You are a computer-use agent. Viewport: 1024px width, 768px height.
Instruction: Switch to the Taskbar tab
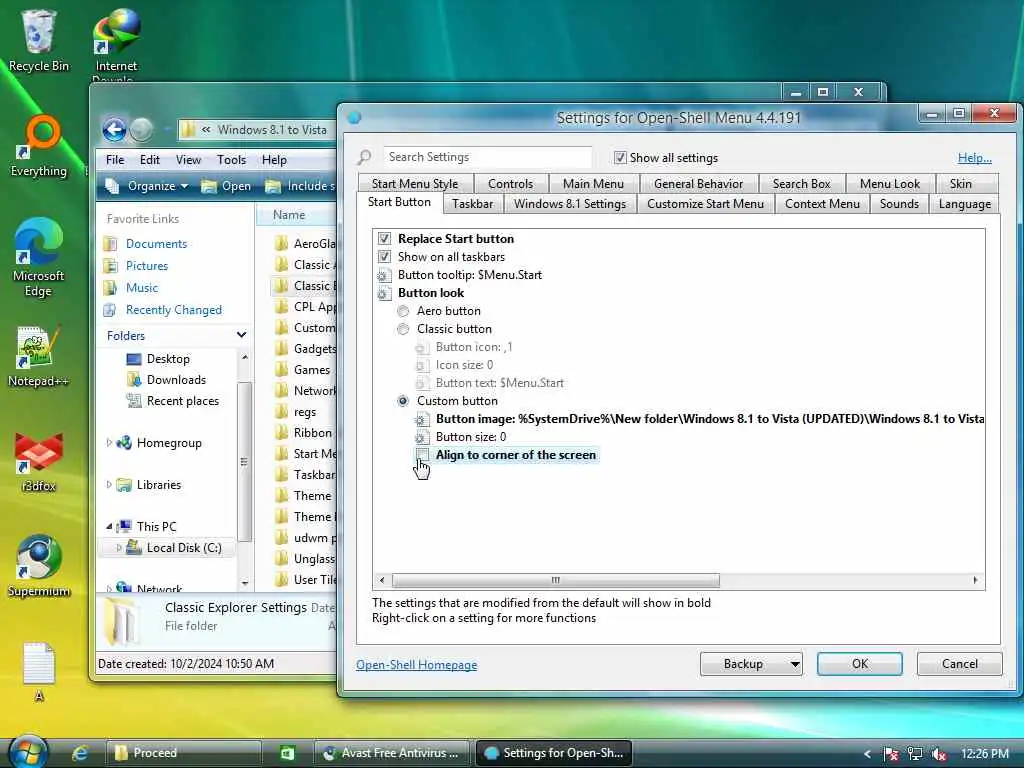point(473,204)
